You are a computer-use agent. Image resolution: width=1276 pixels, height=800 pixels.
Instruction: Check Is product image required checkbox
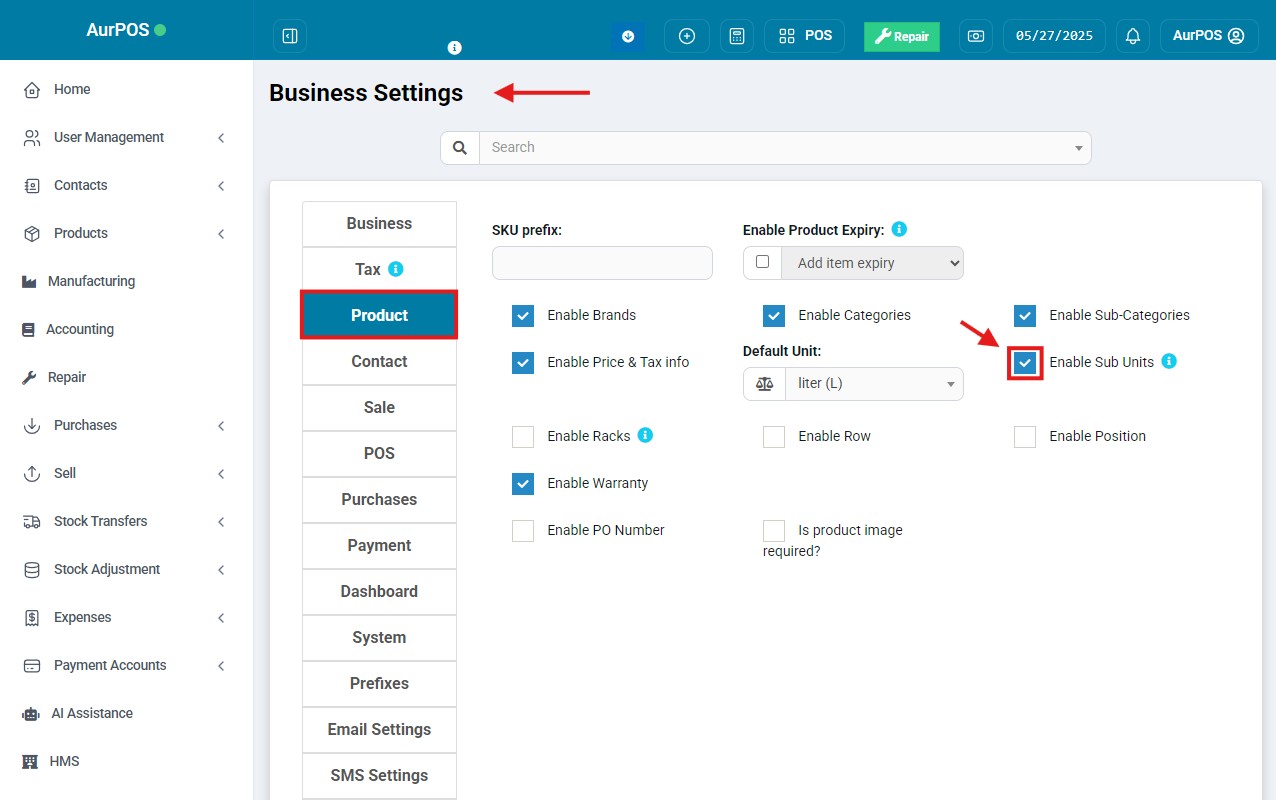774,531
